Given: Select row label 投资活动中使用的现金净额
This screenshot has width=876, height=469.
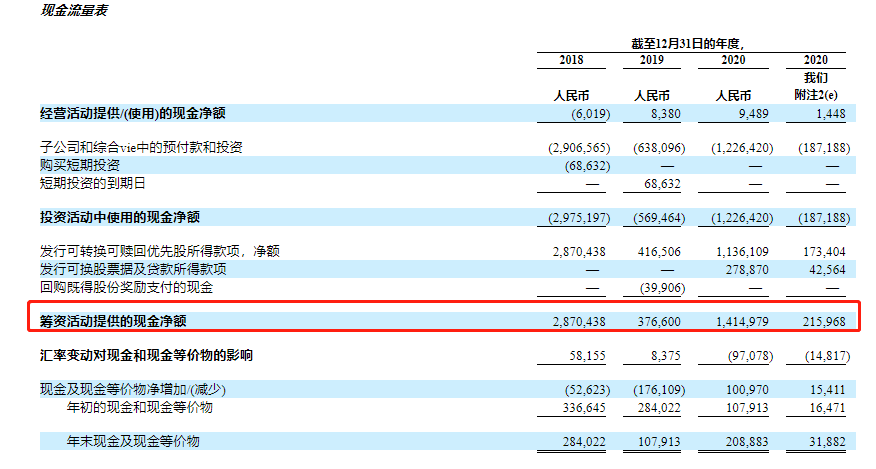Looking at the screenshot, I should click(120, 217).
